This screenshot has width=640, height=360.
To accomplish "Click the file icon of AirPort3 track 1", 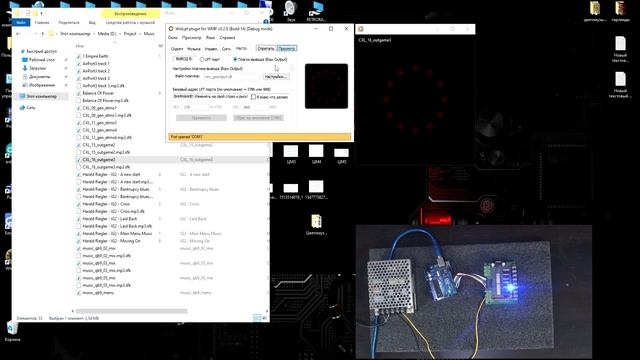I will (x=79, y=63).
